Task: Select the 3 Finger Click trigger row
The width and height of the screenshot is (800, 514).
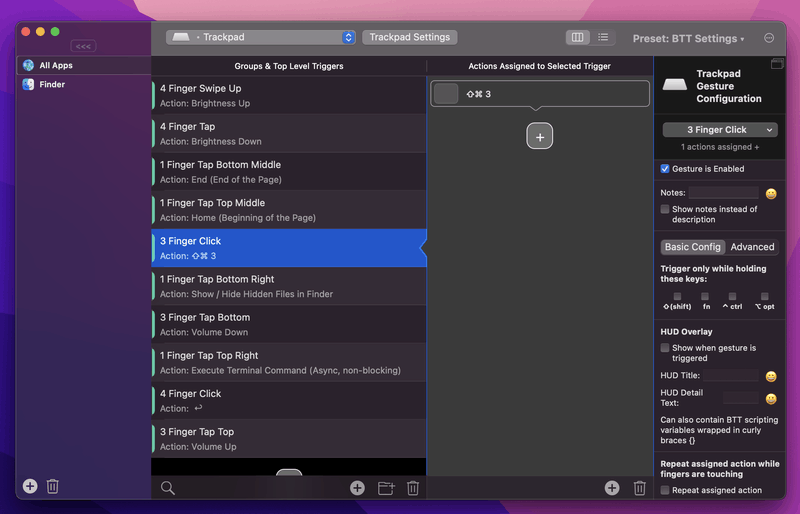Action: 289,248
